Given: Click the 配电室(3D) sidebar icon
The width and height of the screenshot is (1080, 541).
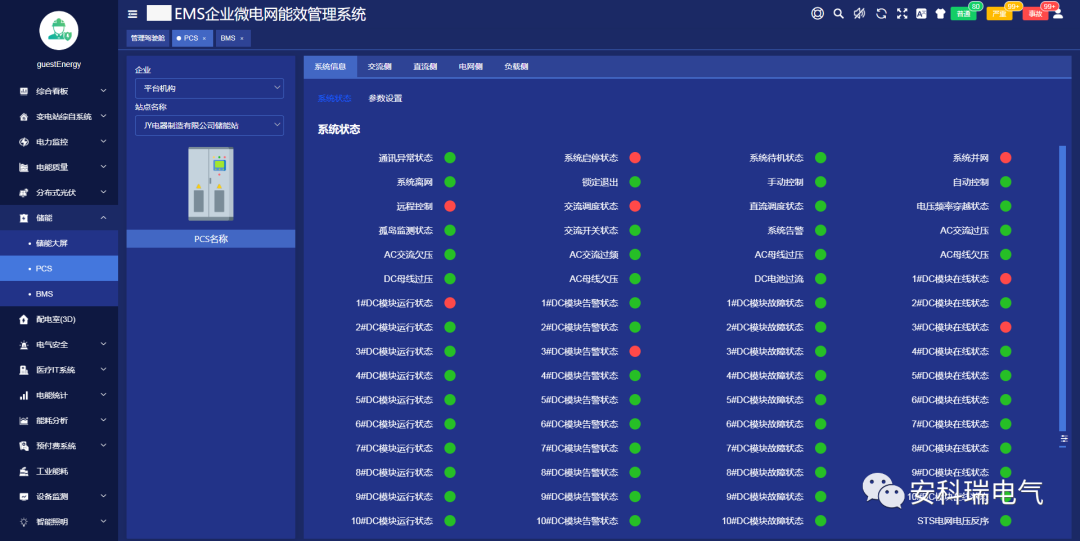Looking at the screenshot, I should point(23,319).
